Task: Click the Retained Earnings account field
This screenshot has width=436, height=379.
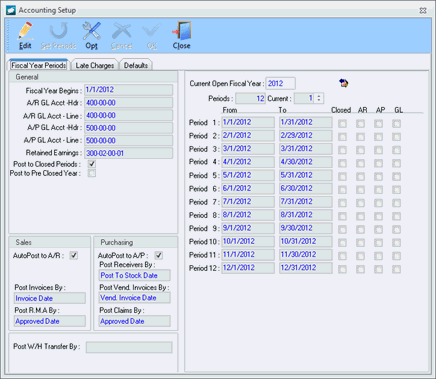Action: click(x=129, y=153)
